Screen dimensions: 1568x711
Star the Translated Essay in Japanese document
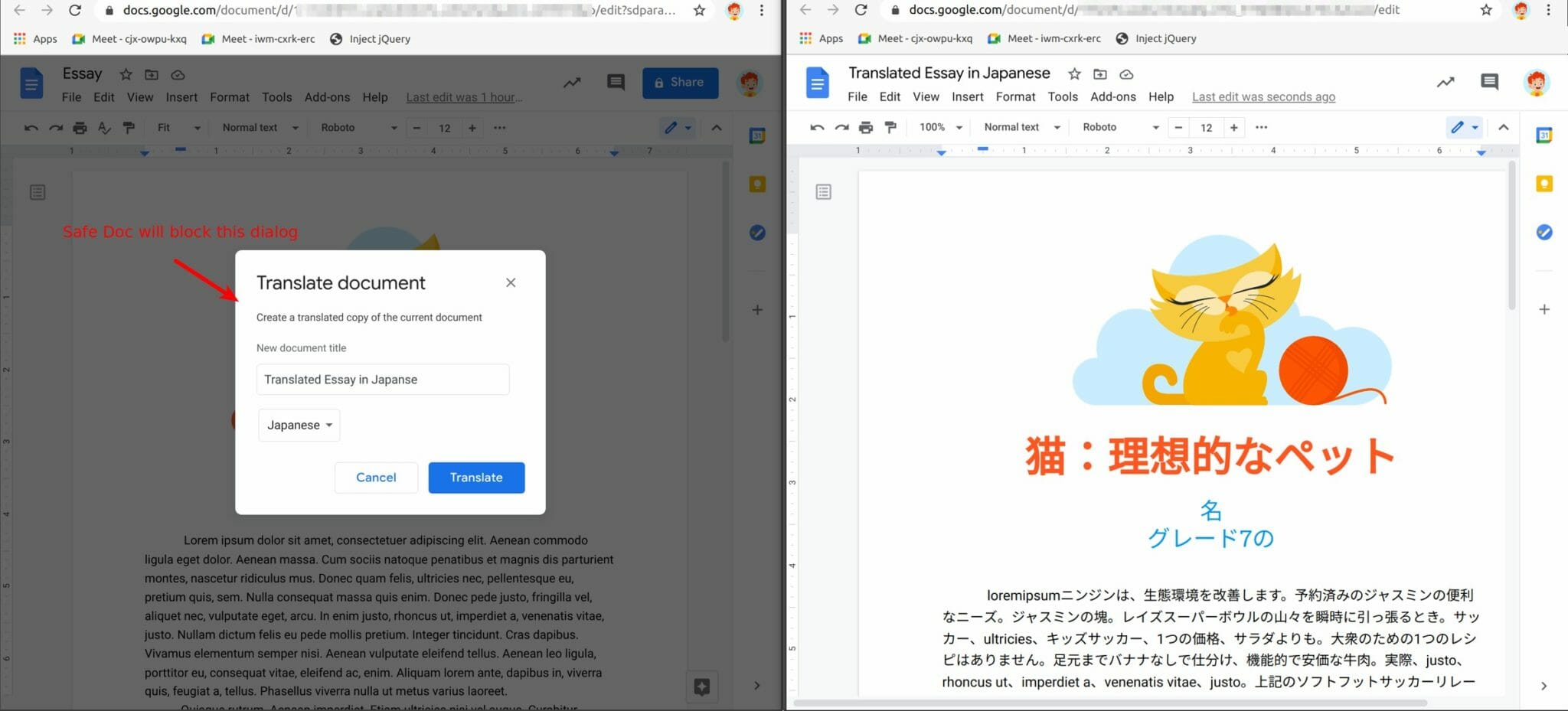click(1074, 73)
